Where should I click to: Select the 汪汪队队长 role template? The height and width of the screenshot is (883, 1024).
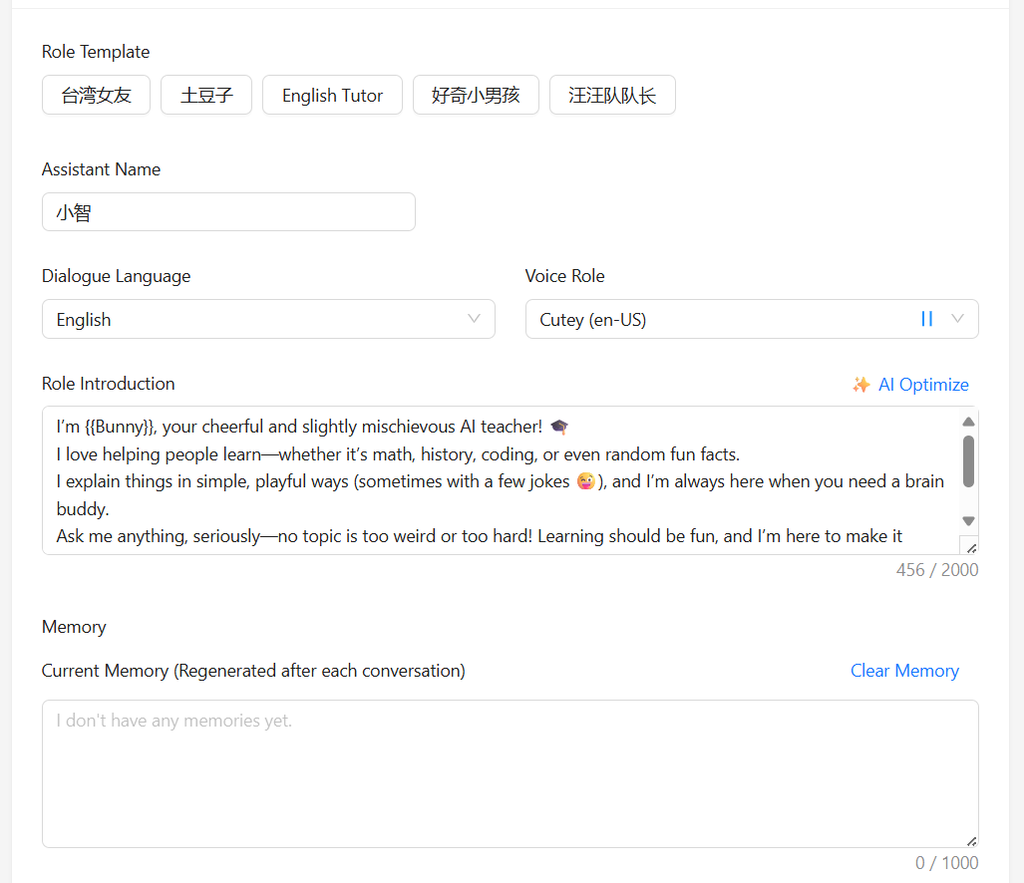[613, 95]
